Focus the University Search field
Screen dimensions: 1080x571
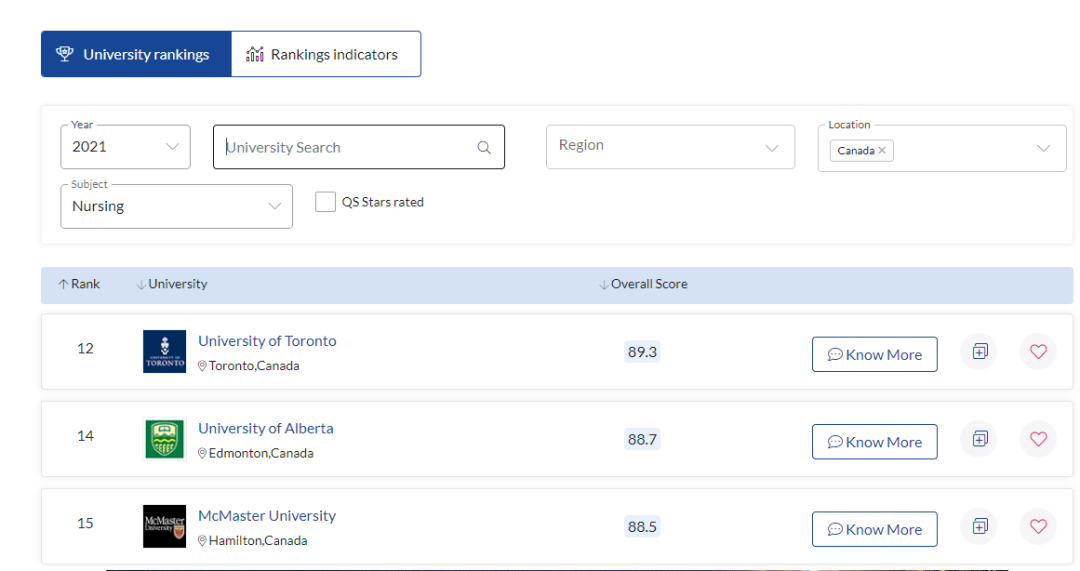[x=345, y=148]
